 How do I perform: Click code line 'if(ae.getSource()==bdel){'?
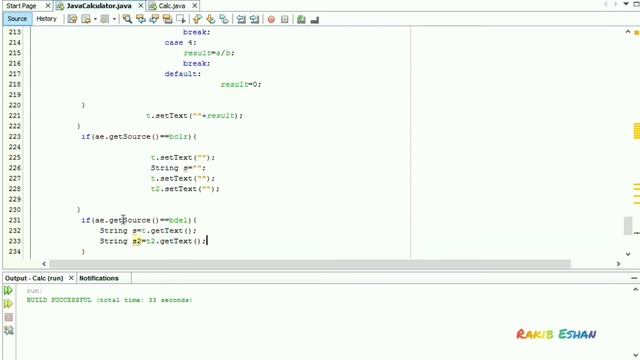(139, 220)
